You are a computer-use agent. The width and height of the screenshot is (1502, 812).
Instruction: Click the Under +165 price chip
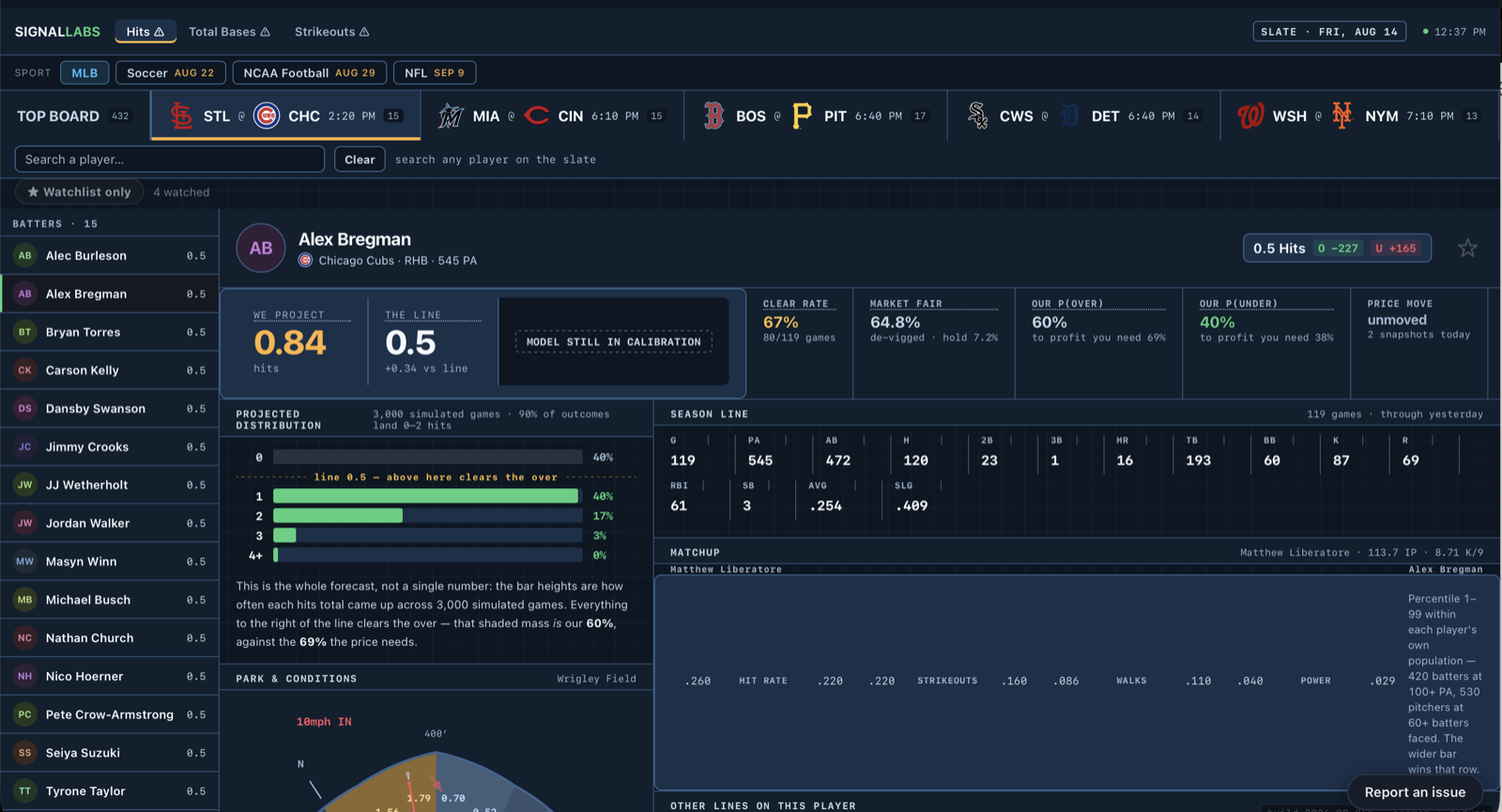tap(1396, 248)
